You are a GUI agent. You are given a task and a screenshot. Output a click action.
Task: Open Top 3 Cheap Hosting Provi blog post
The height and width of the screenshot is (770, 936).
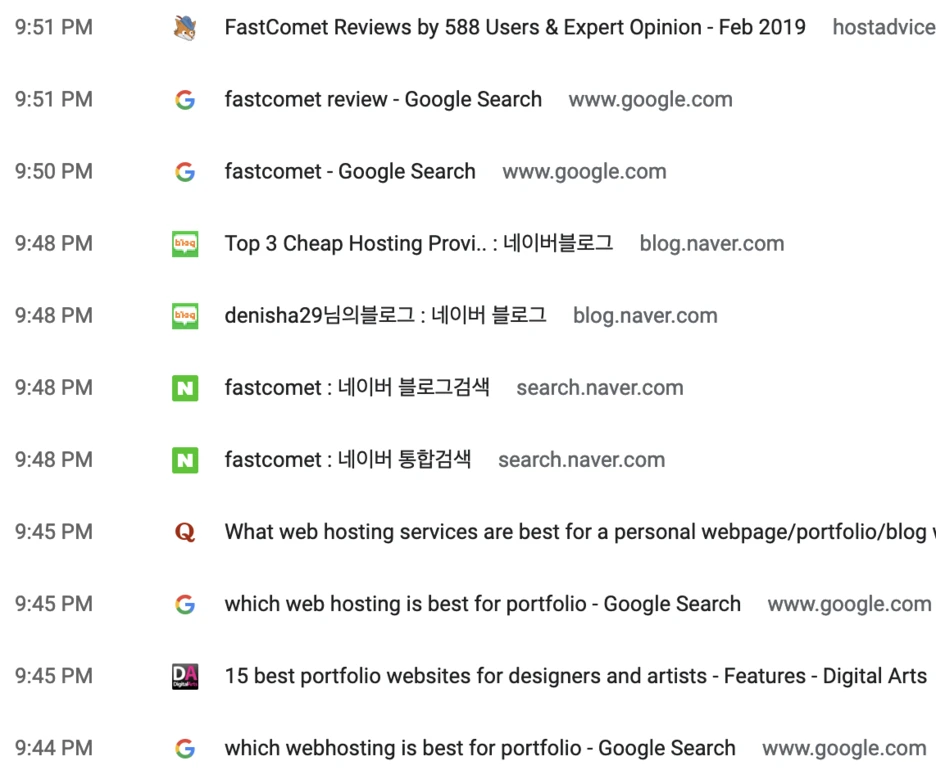[x=418, y=243]
